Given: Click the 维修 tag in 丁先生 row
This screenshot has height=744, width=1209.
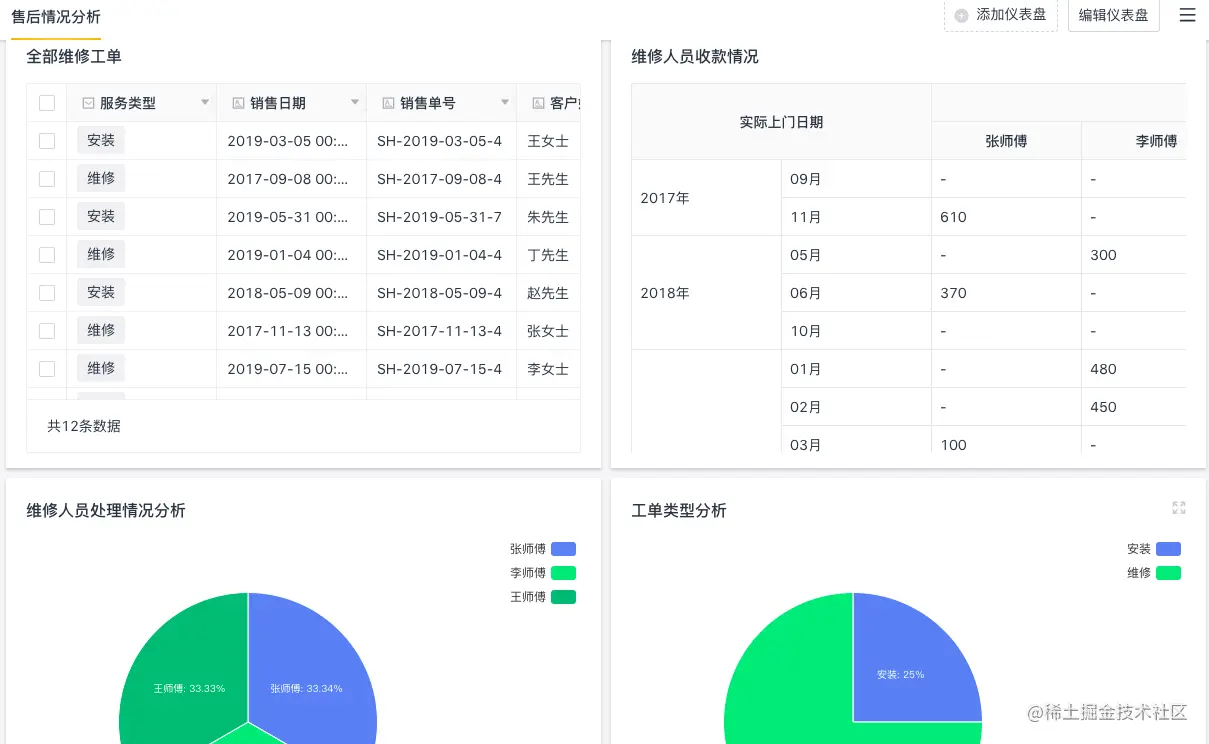Looking at the screenshot, I should coord(101,255).
